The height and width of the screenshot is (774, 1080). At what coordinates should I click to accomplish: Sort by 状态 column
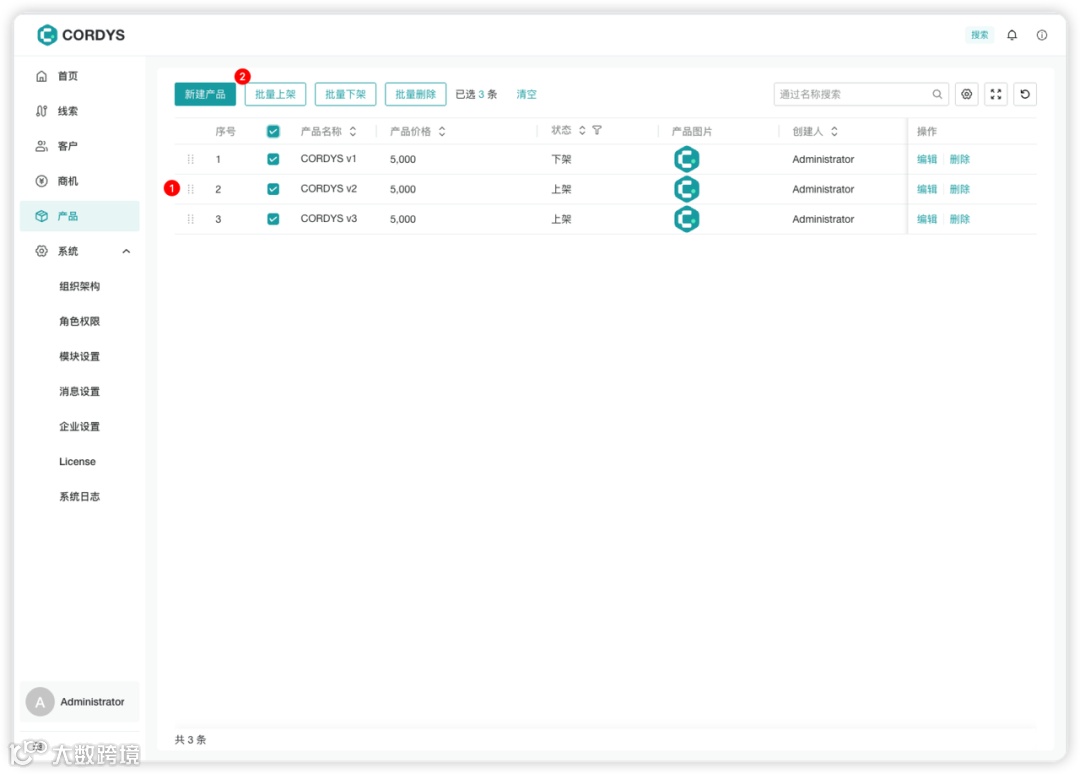pyautogui.click(x=582, y=130)
